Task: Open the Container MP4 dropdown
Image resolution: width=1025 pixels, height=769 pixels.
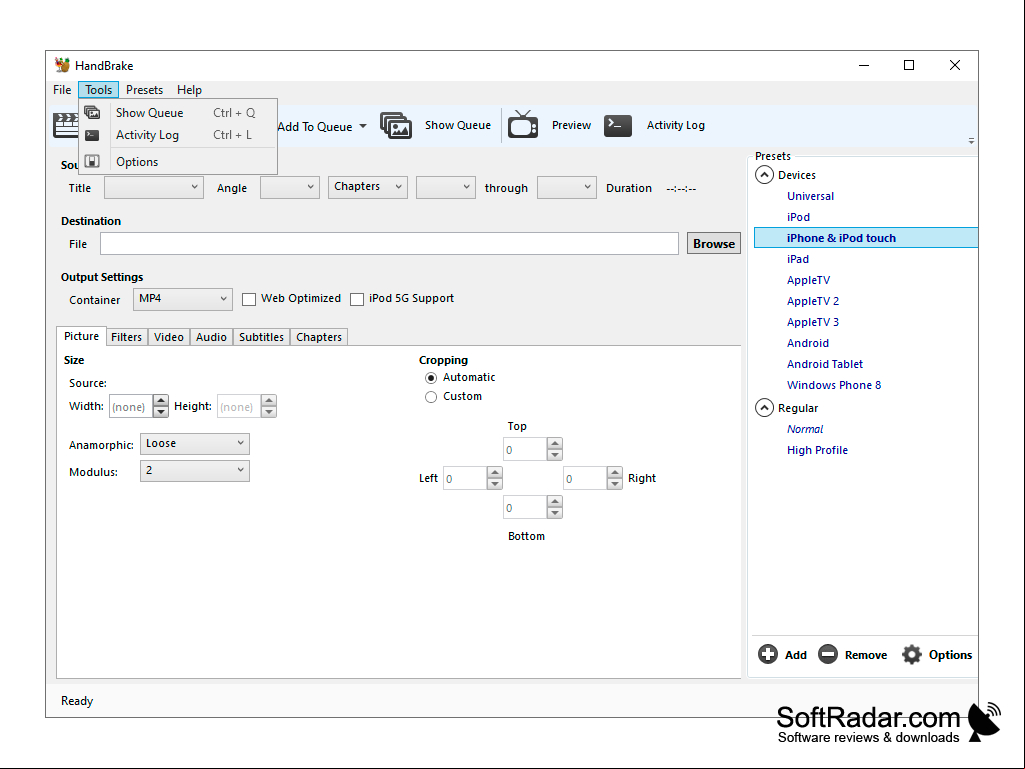Action: click(182, 299)
